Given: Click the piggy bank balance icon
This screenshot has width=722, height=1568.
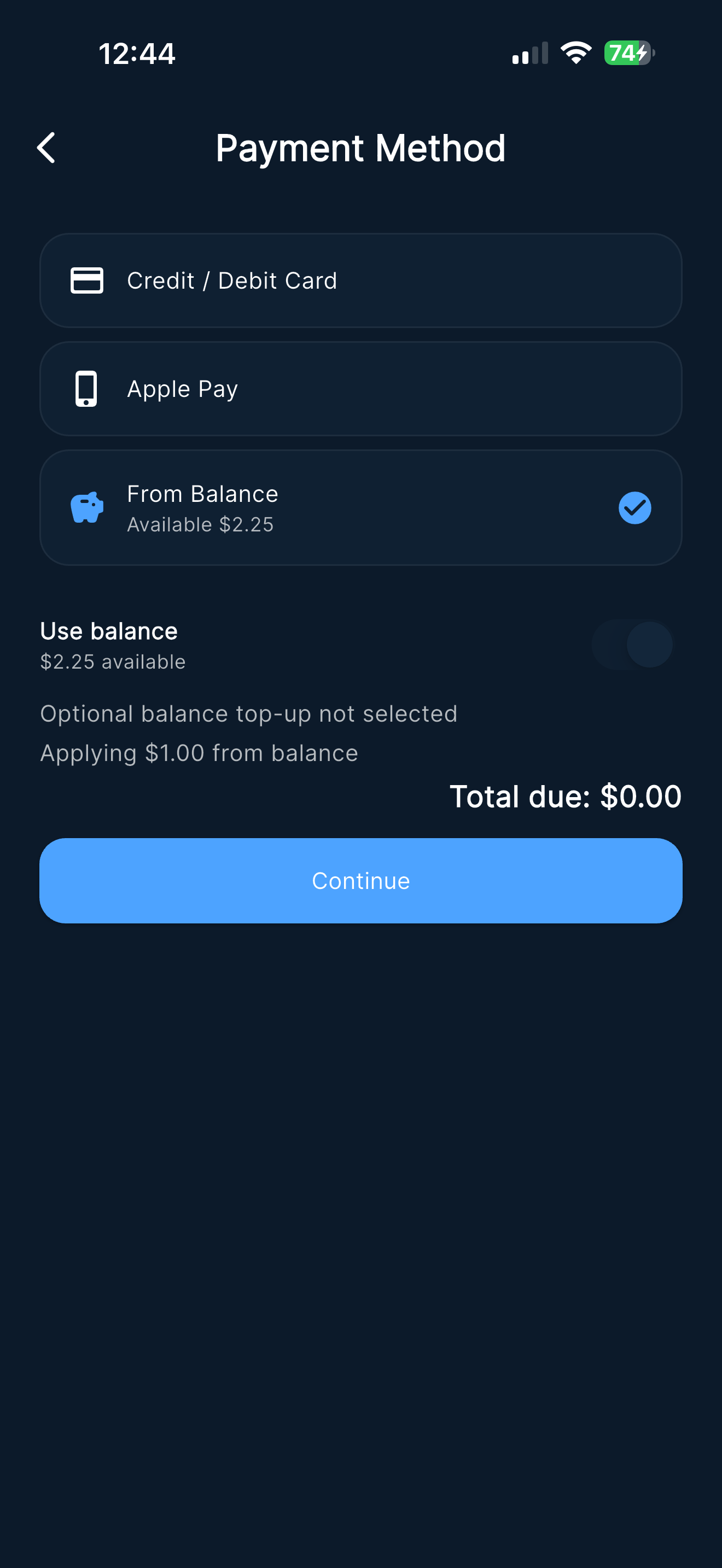Looking at the screenshot, I should click(86, 507).
